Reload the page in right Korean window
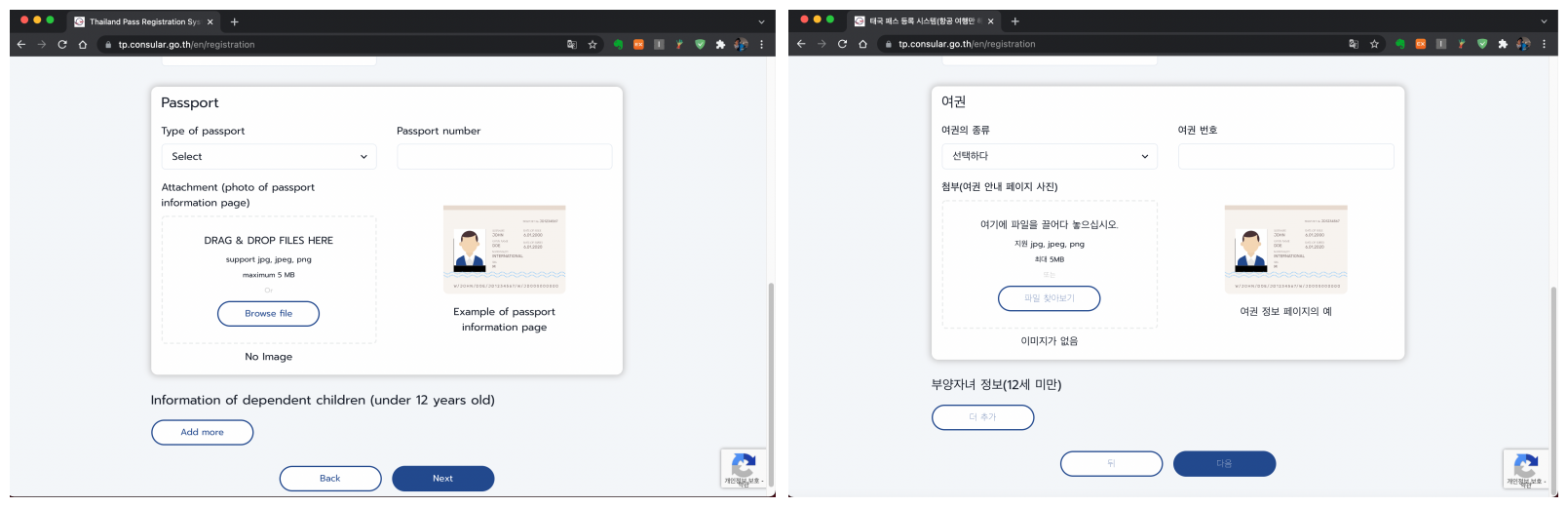Viewport: 1568px width, 507px height. pyautogui.click(x=843, y=44)
